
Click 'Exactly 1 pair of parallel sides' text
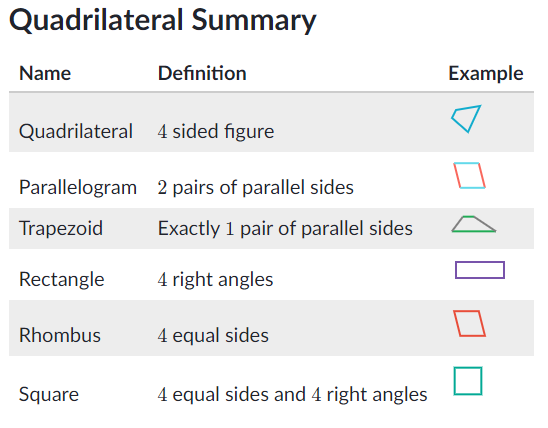click(x=285, y=228)
